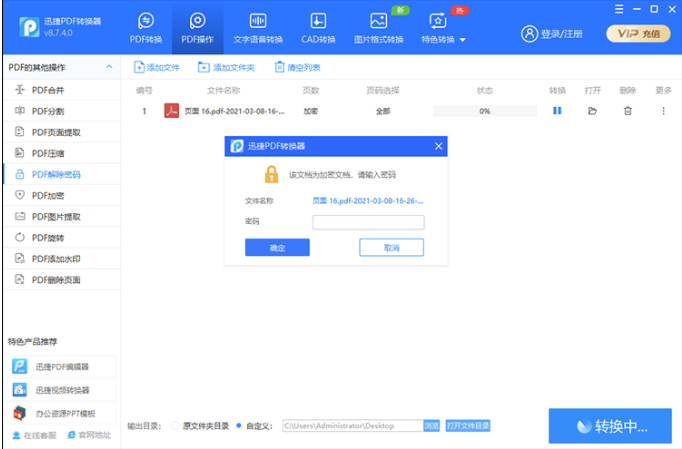The image size is (682, 449).
Task: Open the 文字语音转换 tab
Action: point(258,28)
